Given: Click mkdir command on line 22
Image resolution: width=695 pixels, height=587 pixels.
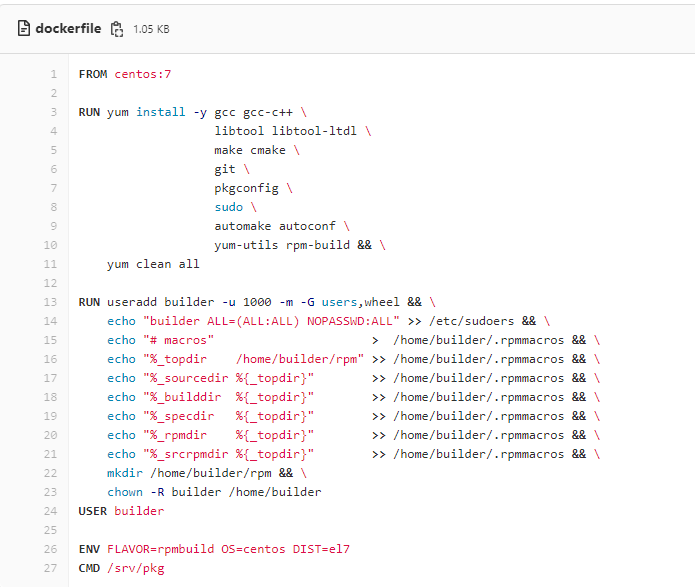Looking at the screenshot, I should point(125,473).
